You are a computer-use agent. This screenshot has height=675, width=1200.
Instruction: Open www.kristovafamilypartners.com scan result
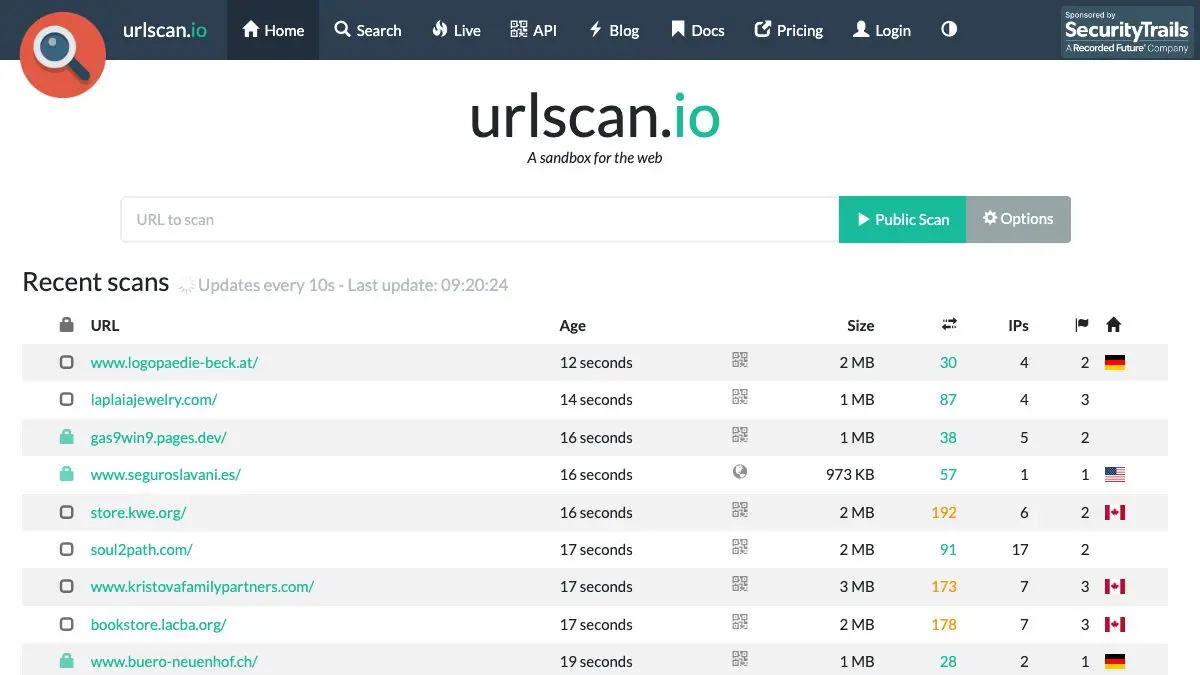coord(202,586)
